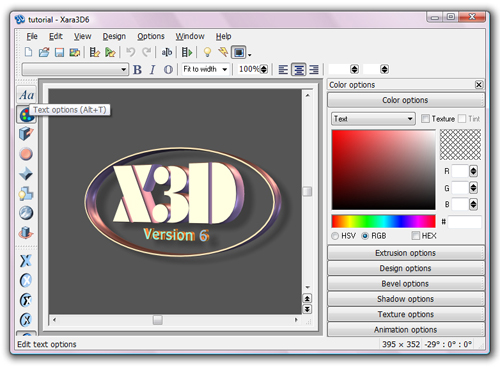The height and width of the screenshot is (367, 500).
Task: Toggle Outline text formatting
Action: 168,69
